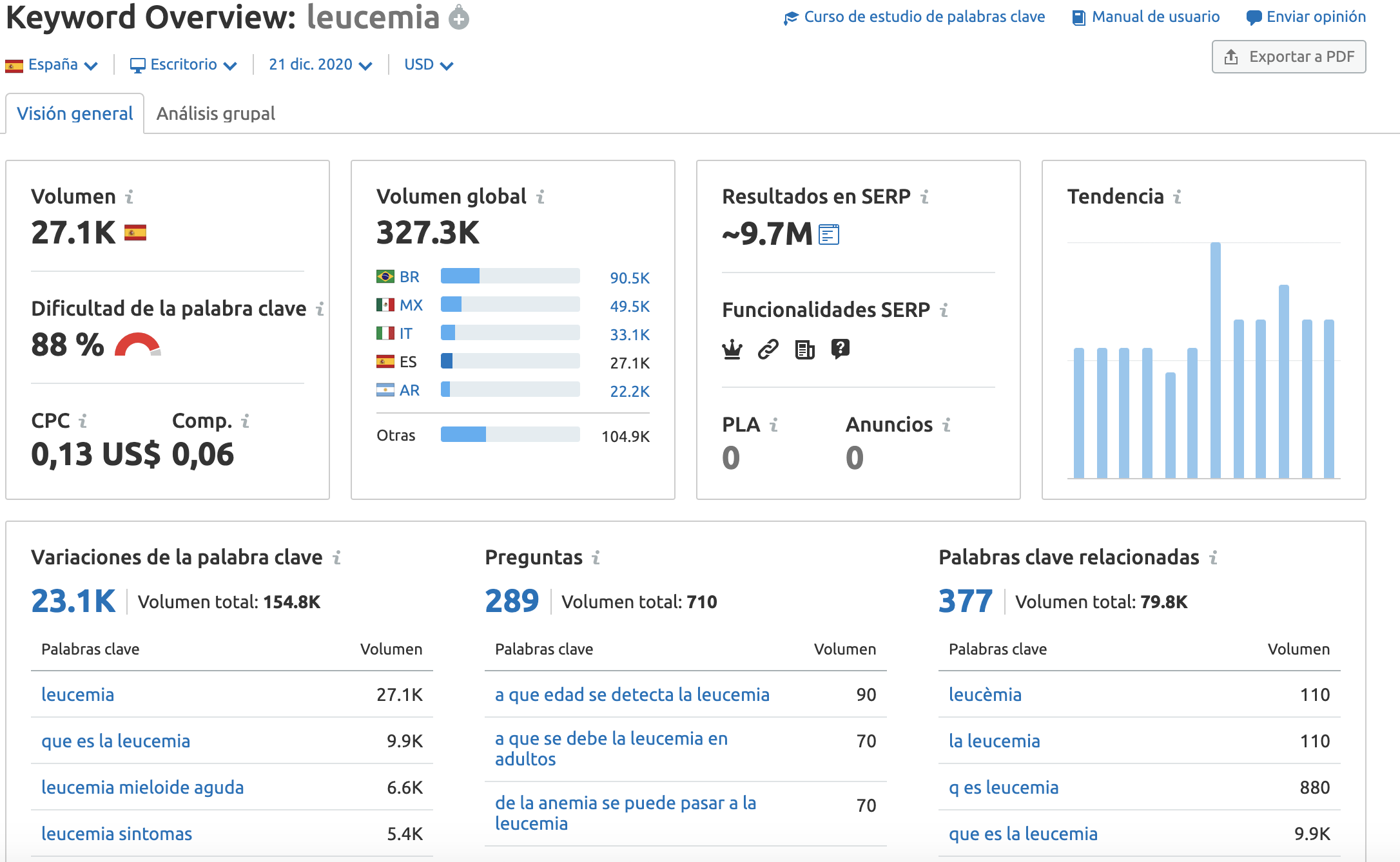Click the info icon next to Comp.
The height and width of the screenshot is (862, 1400).
[x=245, y=421]
